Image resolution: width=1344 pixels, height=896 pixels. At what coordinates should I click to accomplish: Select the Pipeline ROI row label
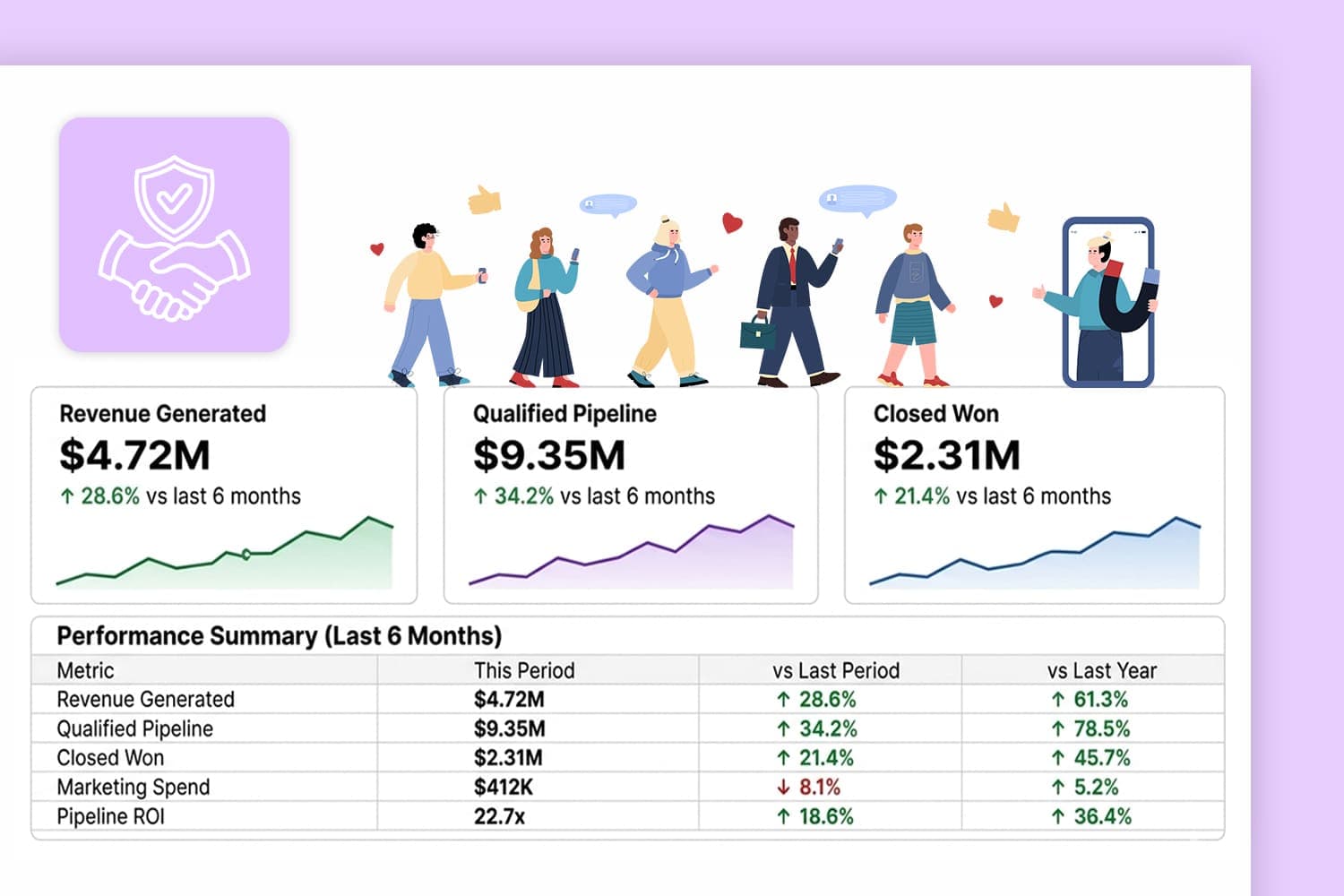[x=111, y=816]
